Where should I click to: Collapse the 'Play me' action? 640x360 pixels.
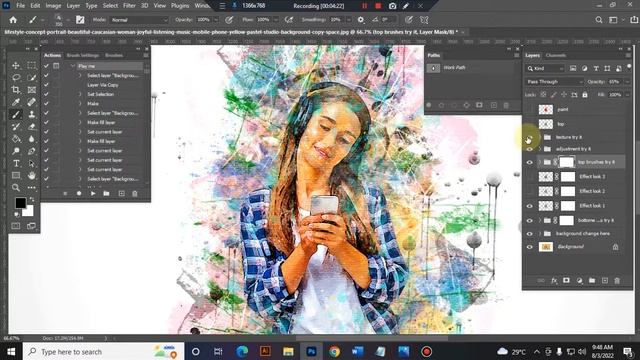pyautogui.click(x=73, y=66)
